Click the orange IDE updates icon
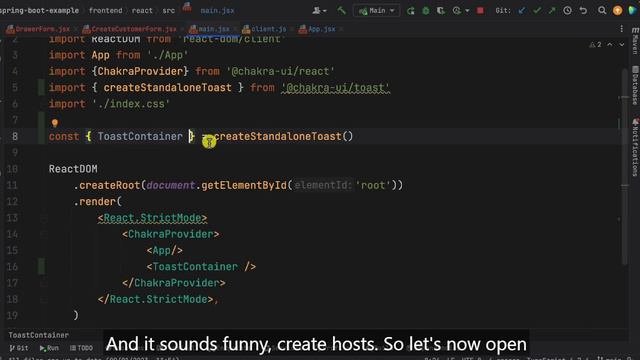 [618, 11]
